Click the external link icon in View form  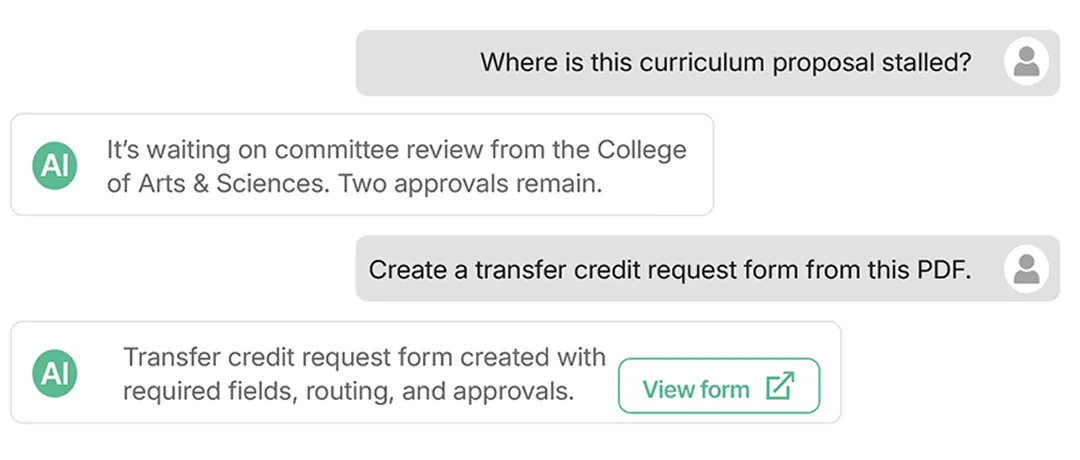pyautogui.click(x=780, y=386)
